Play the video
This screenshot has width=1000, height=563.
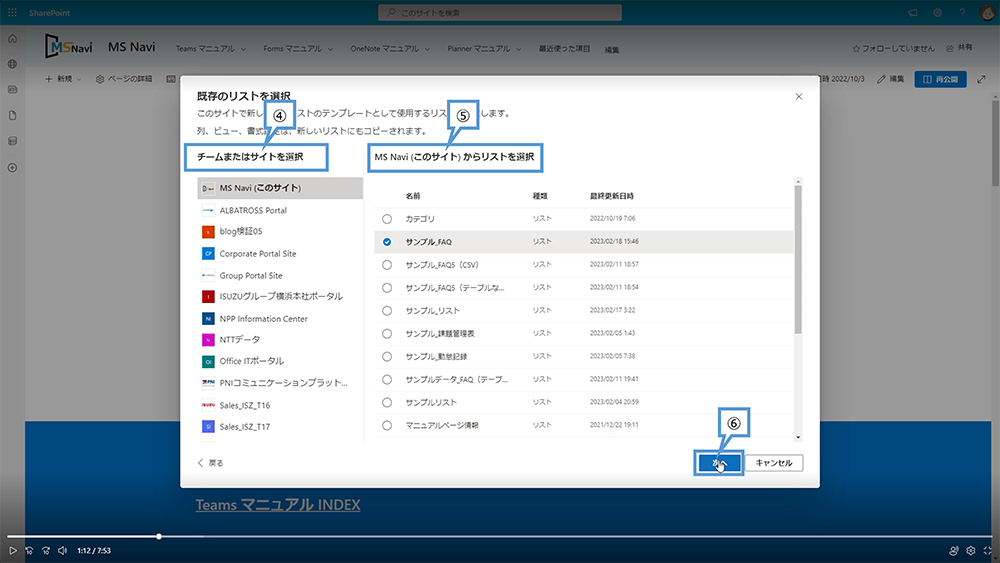tap(12, 550)
